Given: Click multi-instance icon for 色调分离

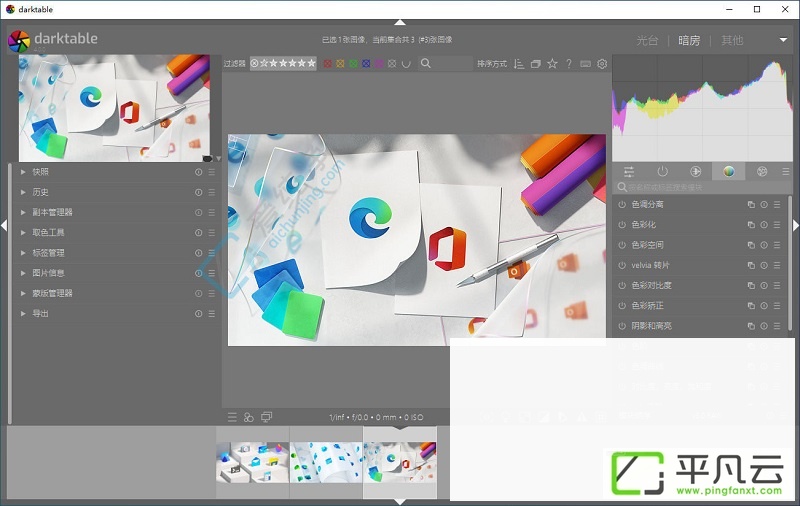Looking at the screenshot, I should coord(751,205).
